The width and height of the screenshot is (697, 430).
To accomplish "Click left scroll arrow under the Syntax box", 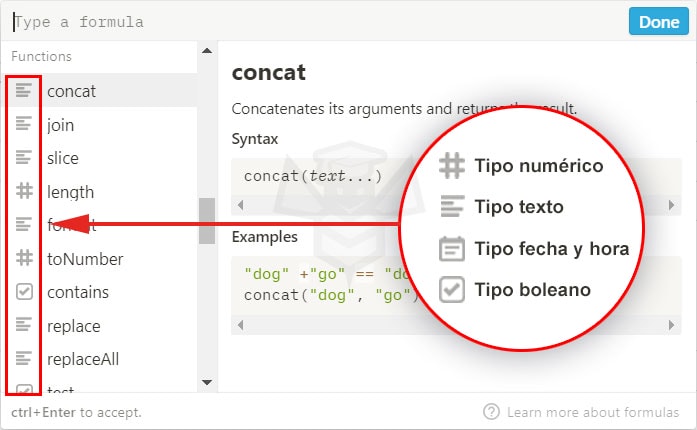I will pos(238,205).
